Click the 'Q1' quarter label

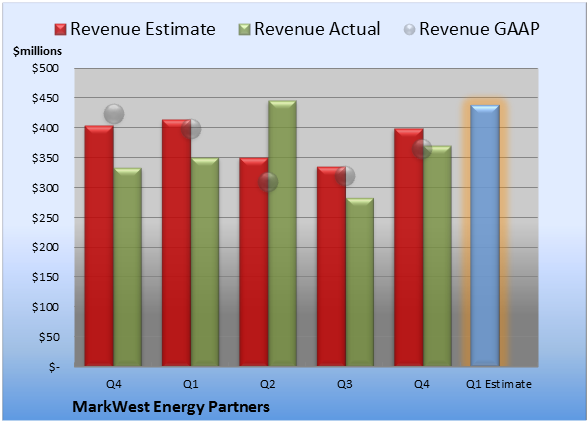pyautogui.click(x=190, y=384)
